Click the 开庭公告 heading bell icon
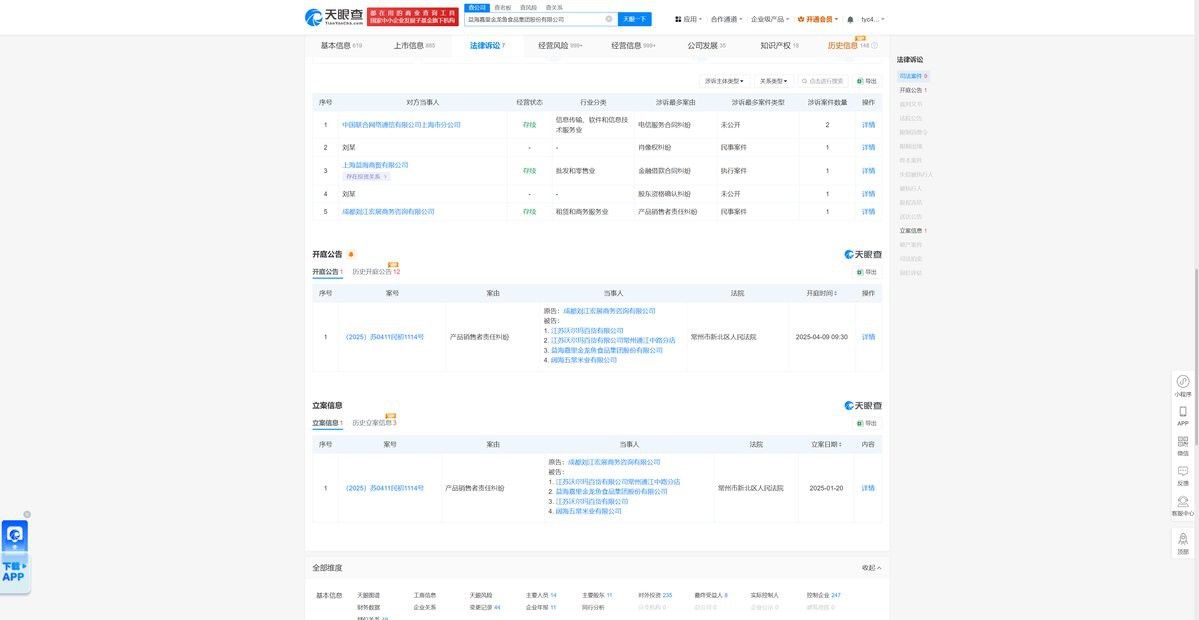1199x620 pixels. point(351,255)
